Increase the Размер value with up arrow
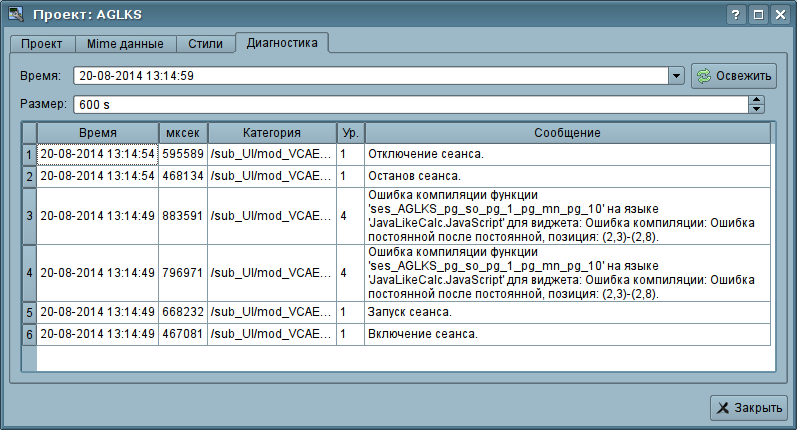The width and height of the screenshot is (797, 430). click(757, 100)
